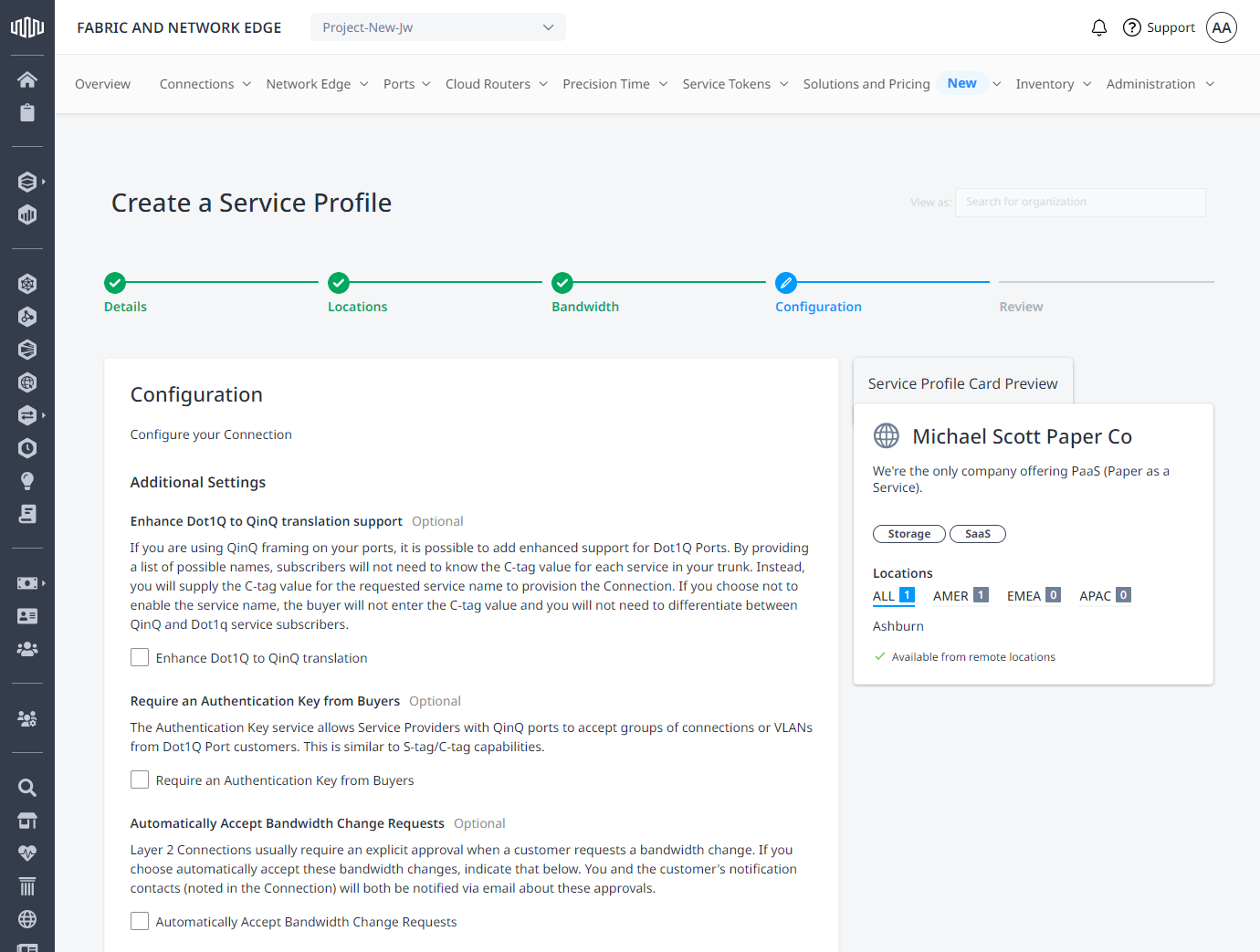This screenshot has width=1260, height=952.
Task: Go to the Review step
Action: click(1021, 307)
